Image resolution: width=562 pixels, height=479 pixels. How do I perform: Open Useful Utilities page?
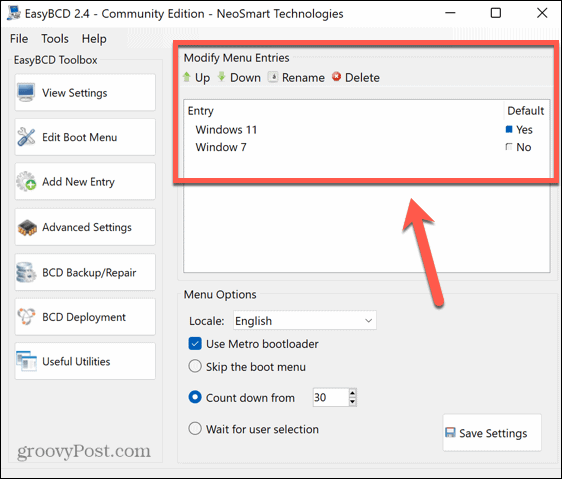(x=85, y=361)
